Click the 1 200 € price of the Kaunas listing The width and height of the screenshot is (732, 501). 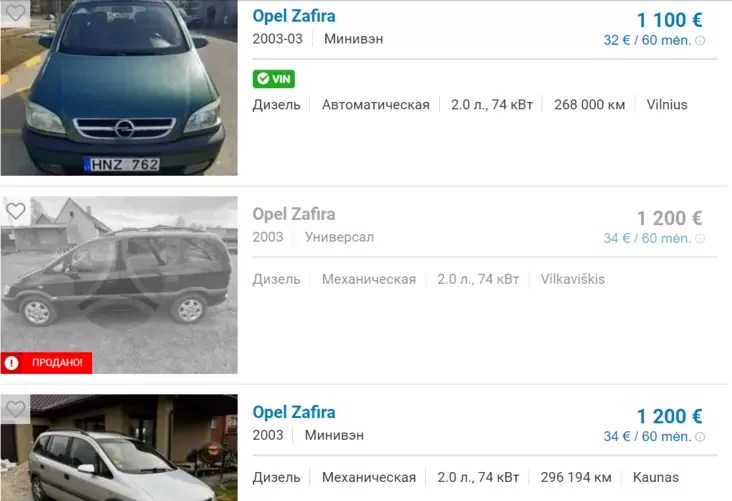[x=669, y=416]
